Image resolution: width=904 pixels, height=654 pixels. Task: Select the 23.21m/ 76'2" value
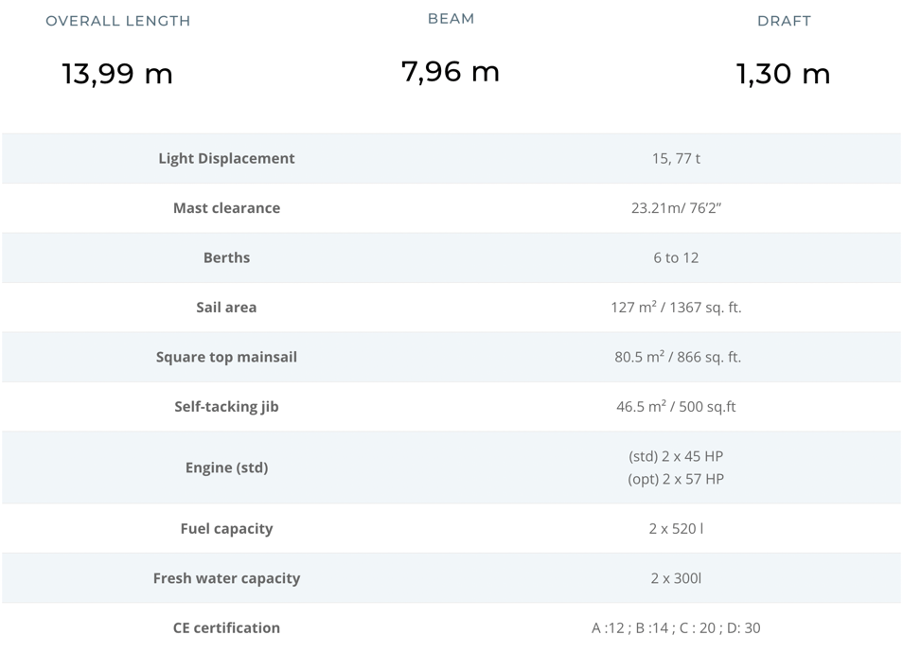[x=676, y=208]
